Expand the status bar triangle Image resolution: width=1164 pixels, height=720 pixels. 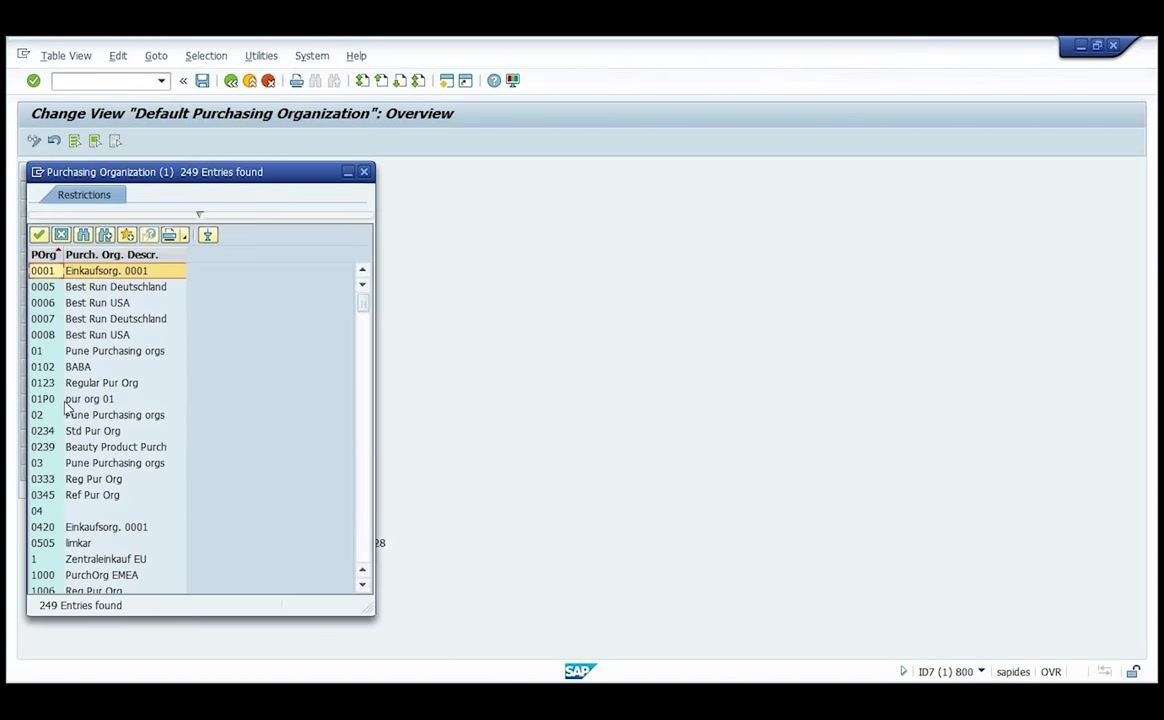903,671
